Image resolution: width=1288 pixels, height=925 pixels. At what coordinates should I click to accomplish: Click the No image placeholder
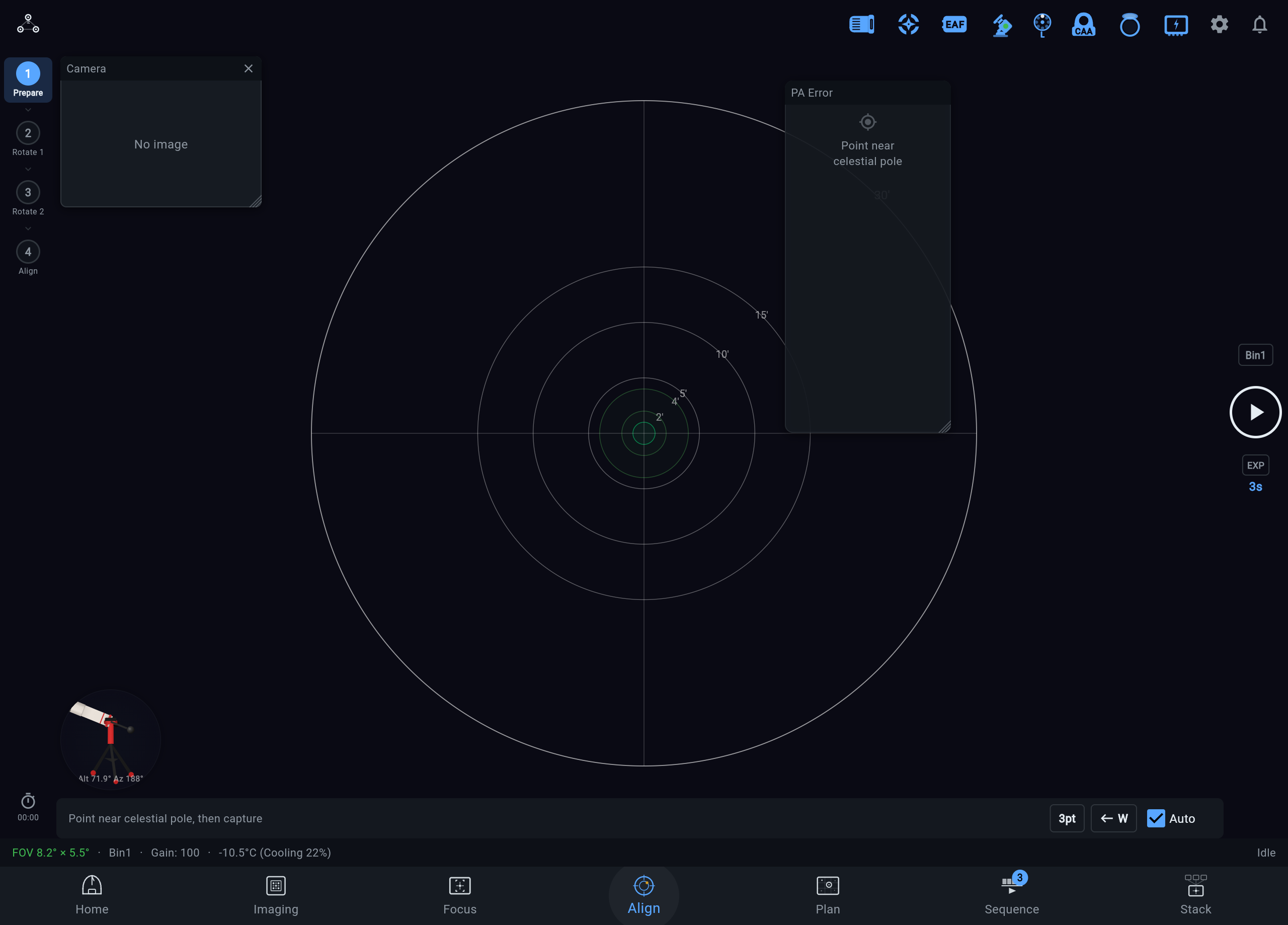tap(160, 144)
